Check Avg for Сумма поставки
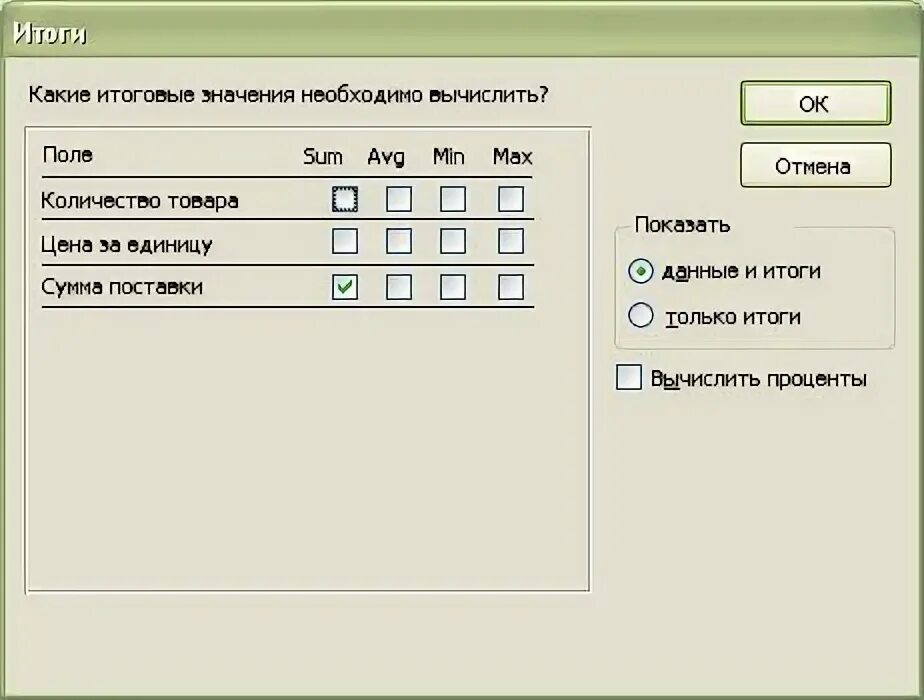The width and height of the screenshot is (924, 700). (399, 287)
